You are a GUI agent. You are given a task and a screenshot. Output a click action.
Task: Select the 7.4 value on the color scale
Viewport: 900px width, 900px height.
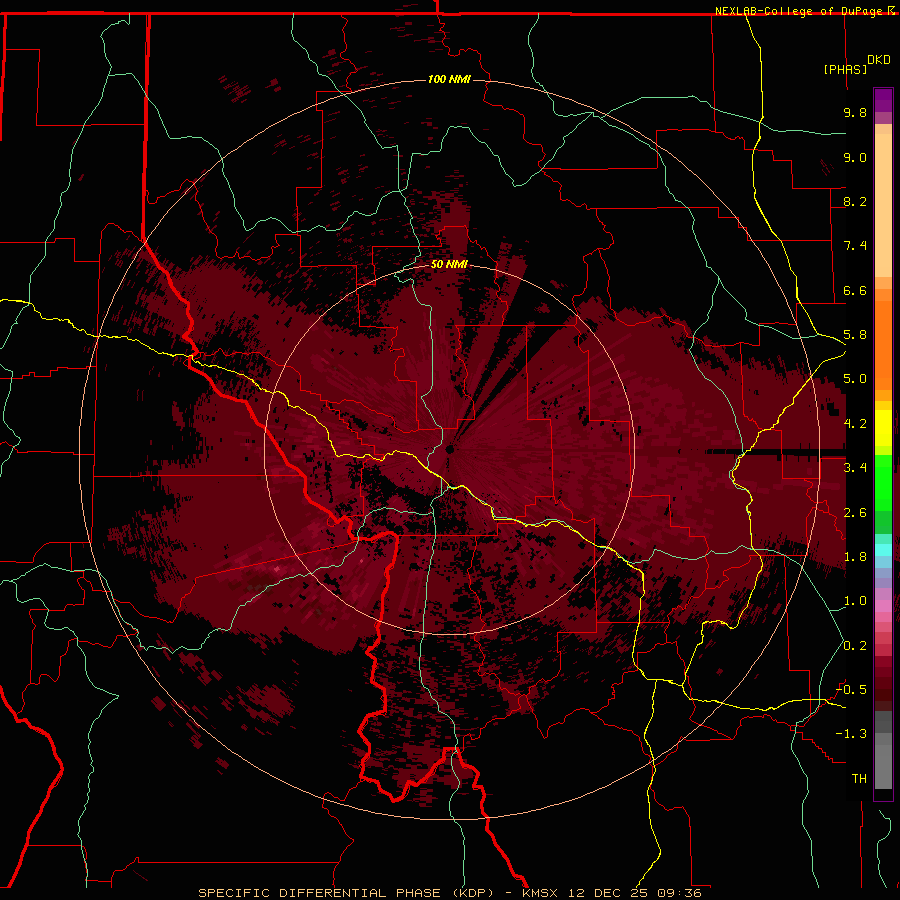(x=855, y=246)
